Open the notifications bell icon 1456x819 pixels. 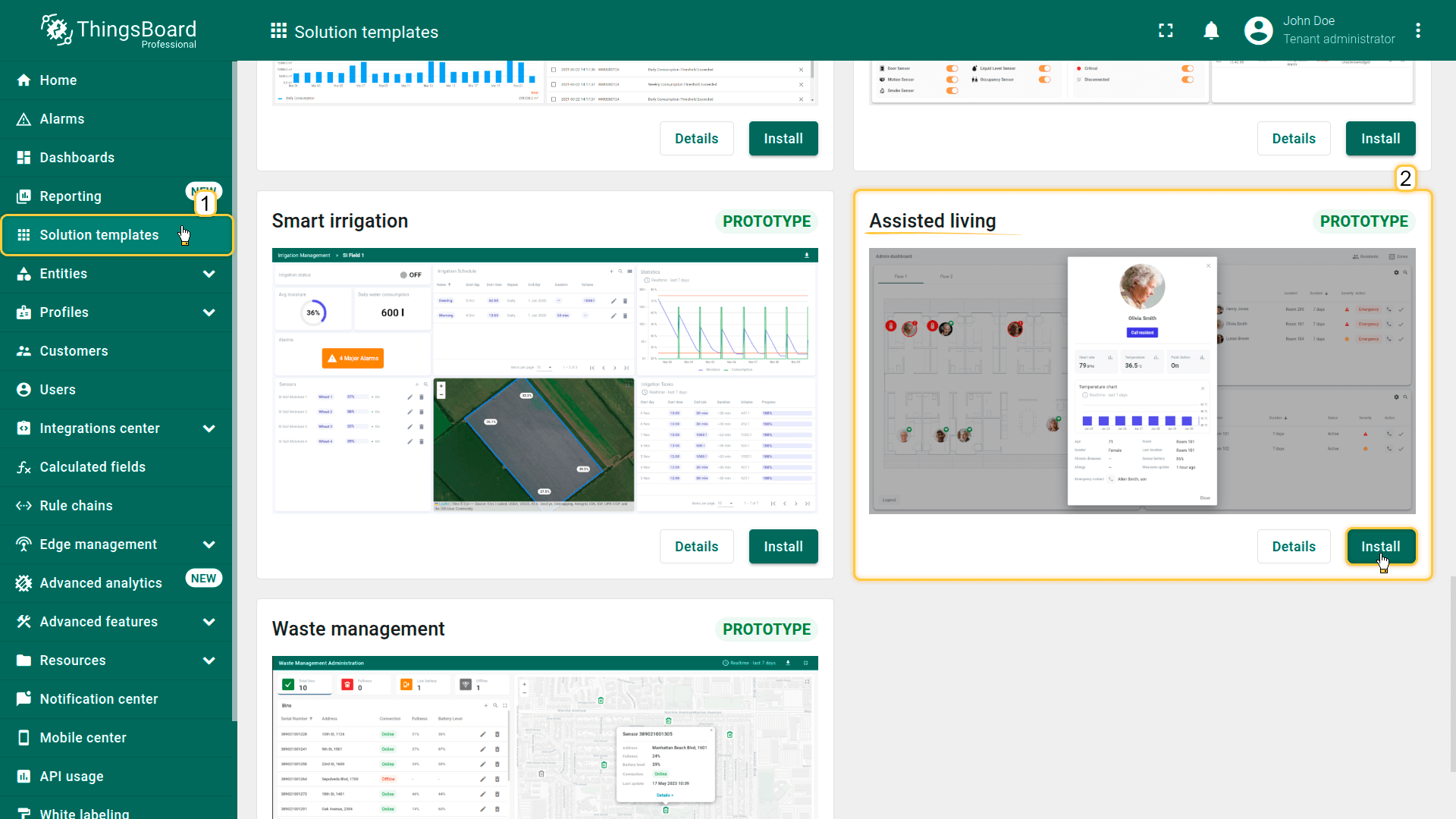click(x=1211, y=30)
